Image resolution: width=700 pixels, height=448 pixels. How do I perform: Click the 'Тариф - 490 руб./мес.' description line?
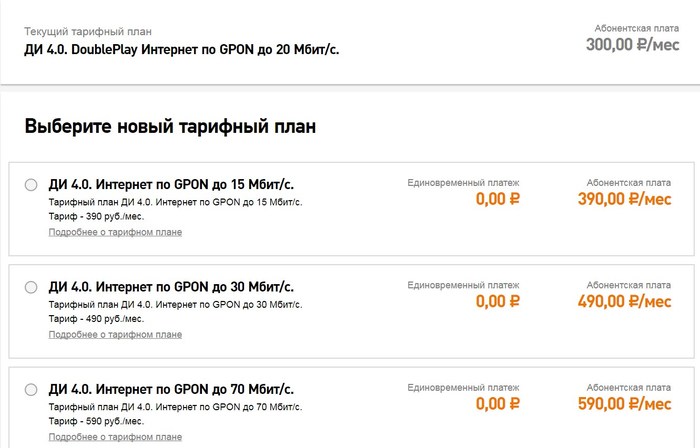(96, 319)
